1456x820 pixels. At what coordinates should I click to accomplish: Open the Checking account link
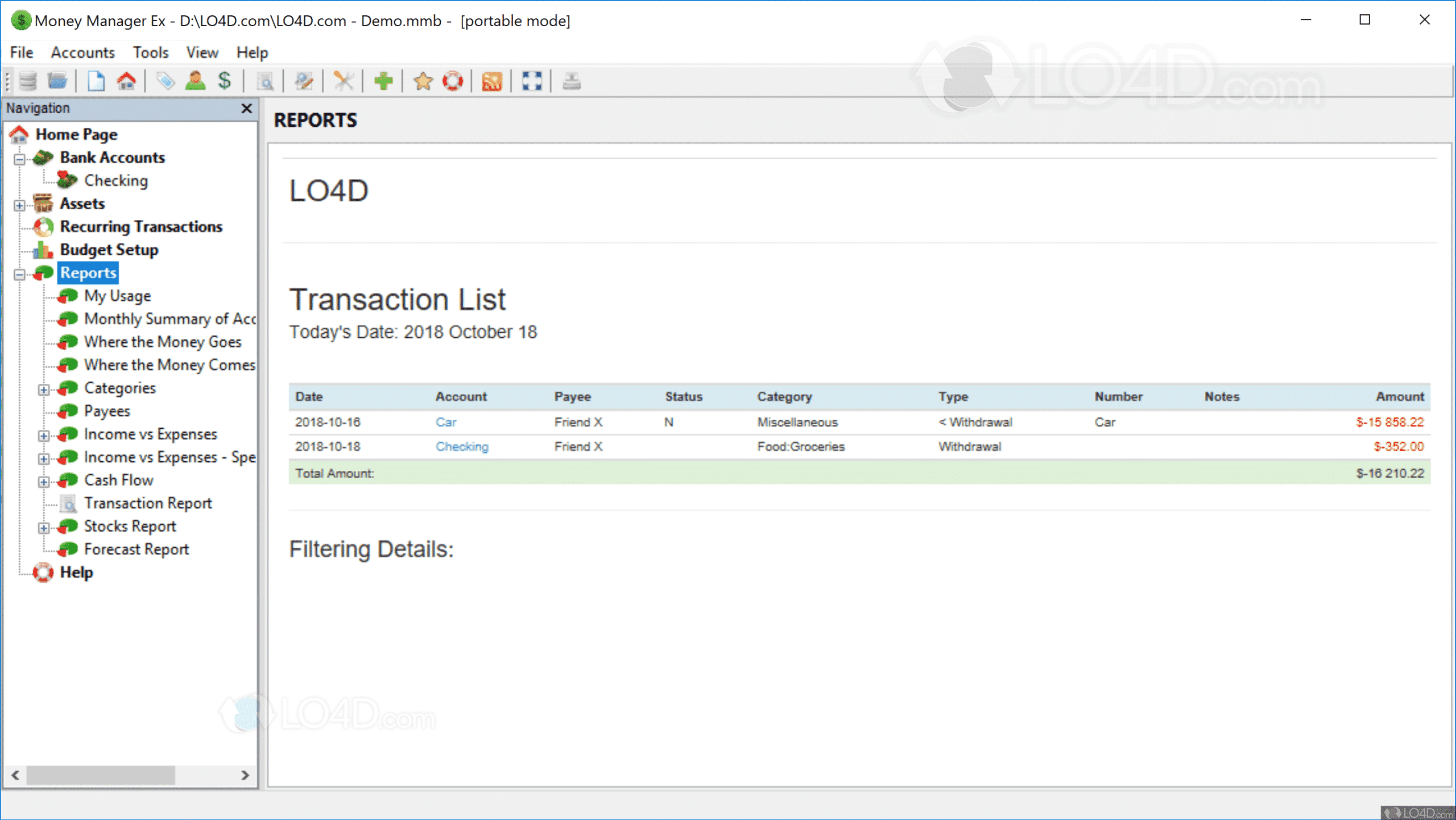coord(461,447)
